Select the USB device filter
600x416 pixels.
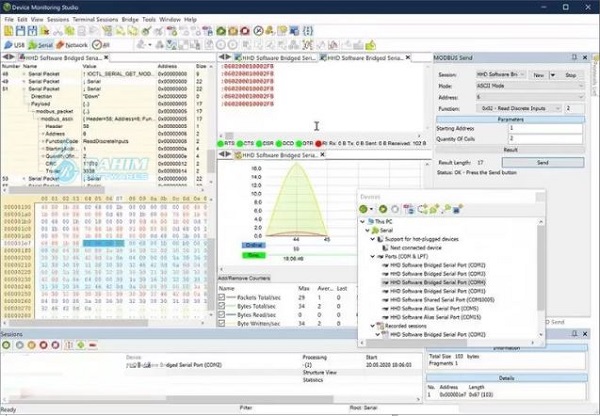[14, 45]
